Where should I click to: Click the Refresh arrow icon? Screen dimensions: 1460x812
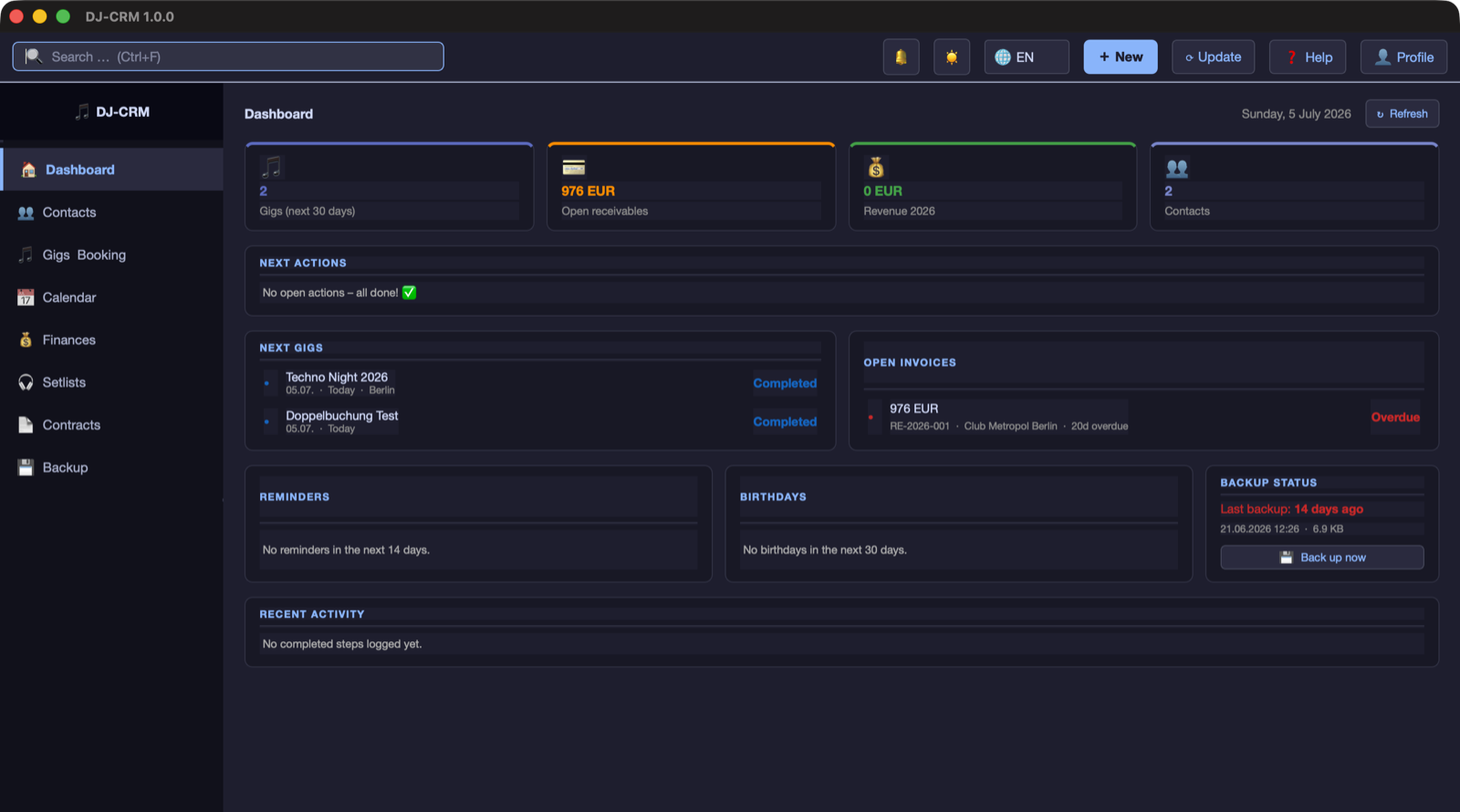[1380, 114]
